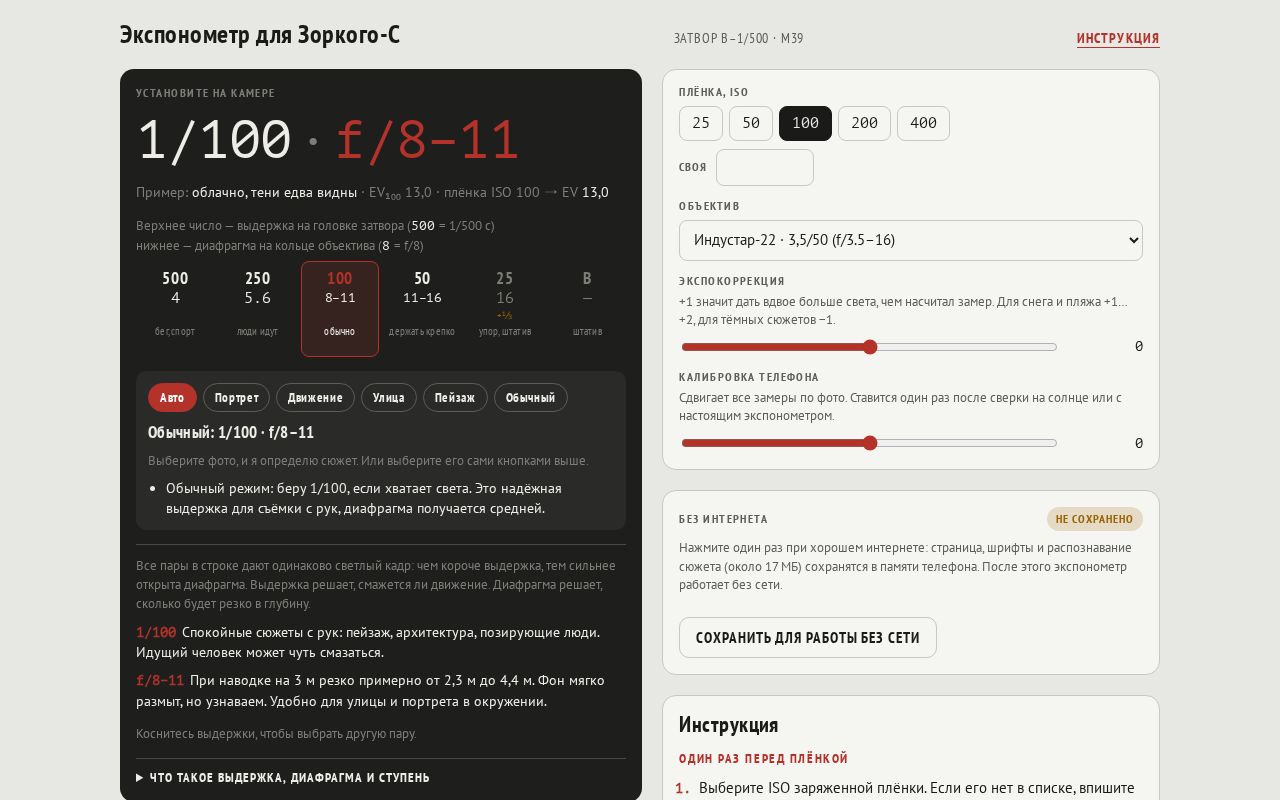
Task: Choose the 1/500 f/4 exposure pair
Action: [x=175, y=309]
